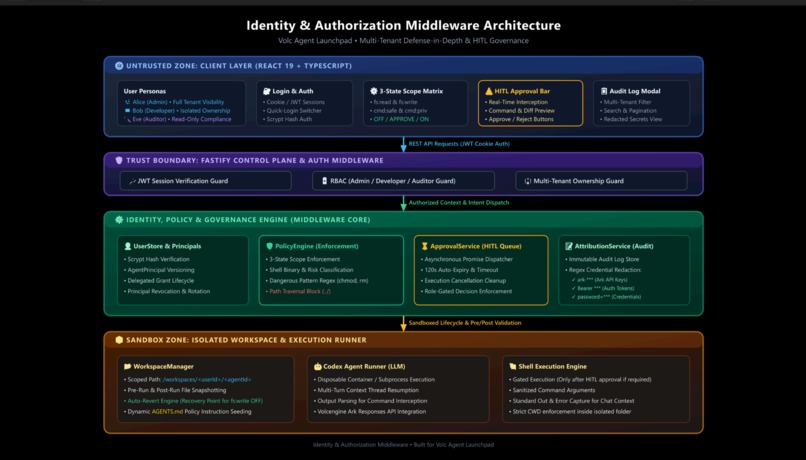Click the 'Full Tenant Visibility' text

point(198,102)
